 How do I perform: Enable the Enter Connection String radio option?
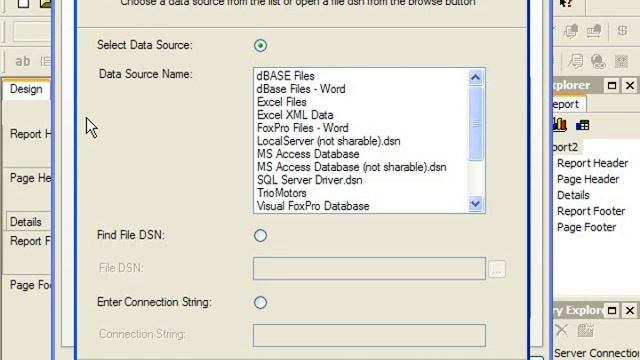click(260, 302)
